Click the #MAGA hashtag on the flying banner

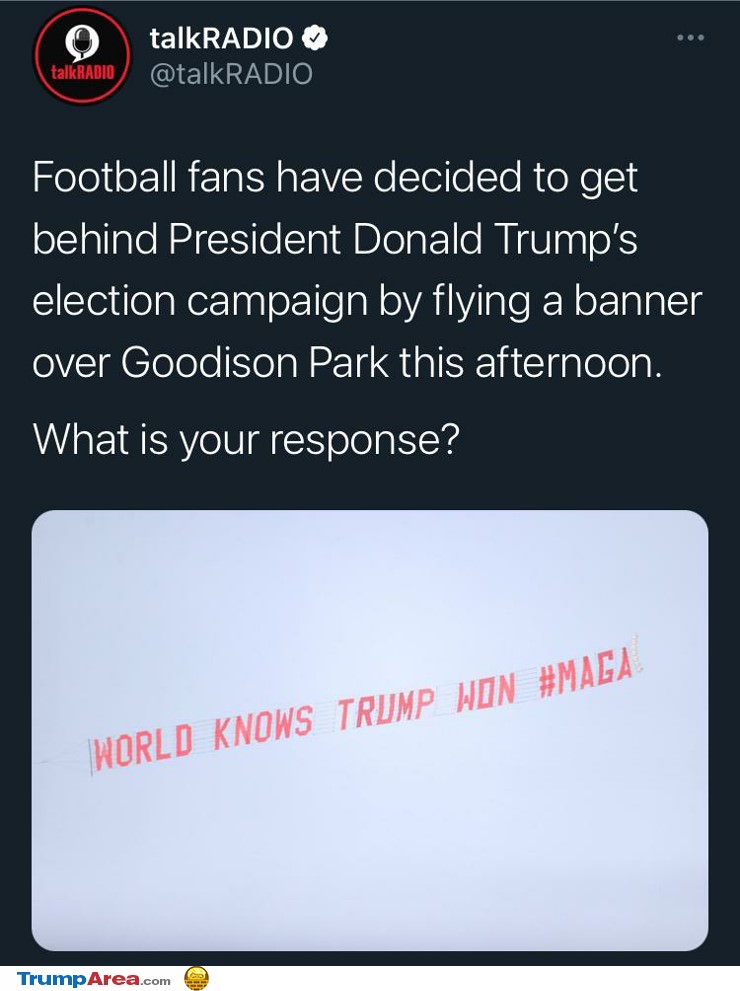point(585,676)
